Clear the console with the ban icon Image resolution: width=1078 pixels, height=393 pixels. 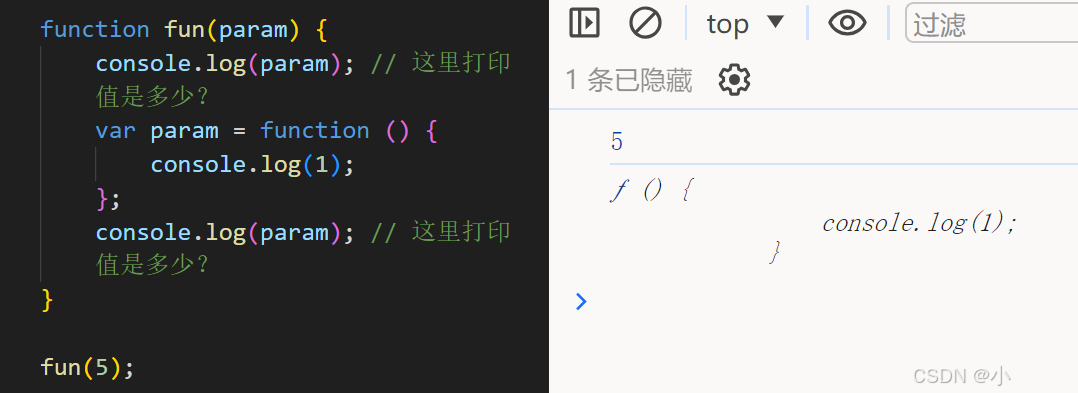tap(645, 23)
